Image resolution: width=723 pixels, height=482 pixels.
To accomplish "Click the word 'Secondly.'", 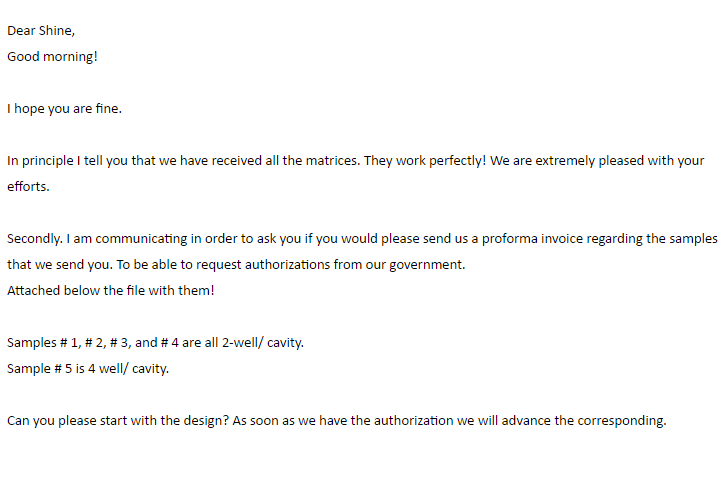I will (x=35, y=239).
